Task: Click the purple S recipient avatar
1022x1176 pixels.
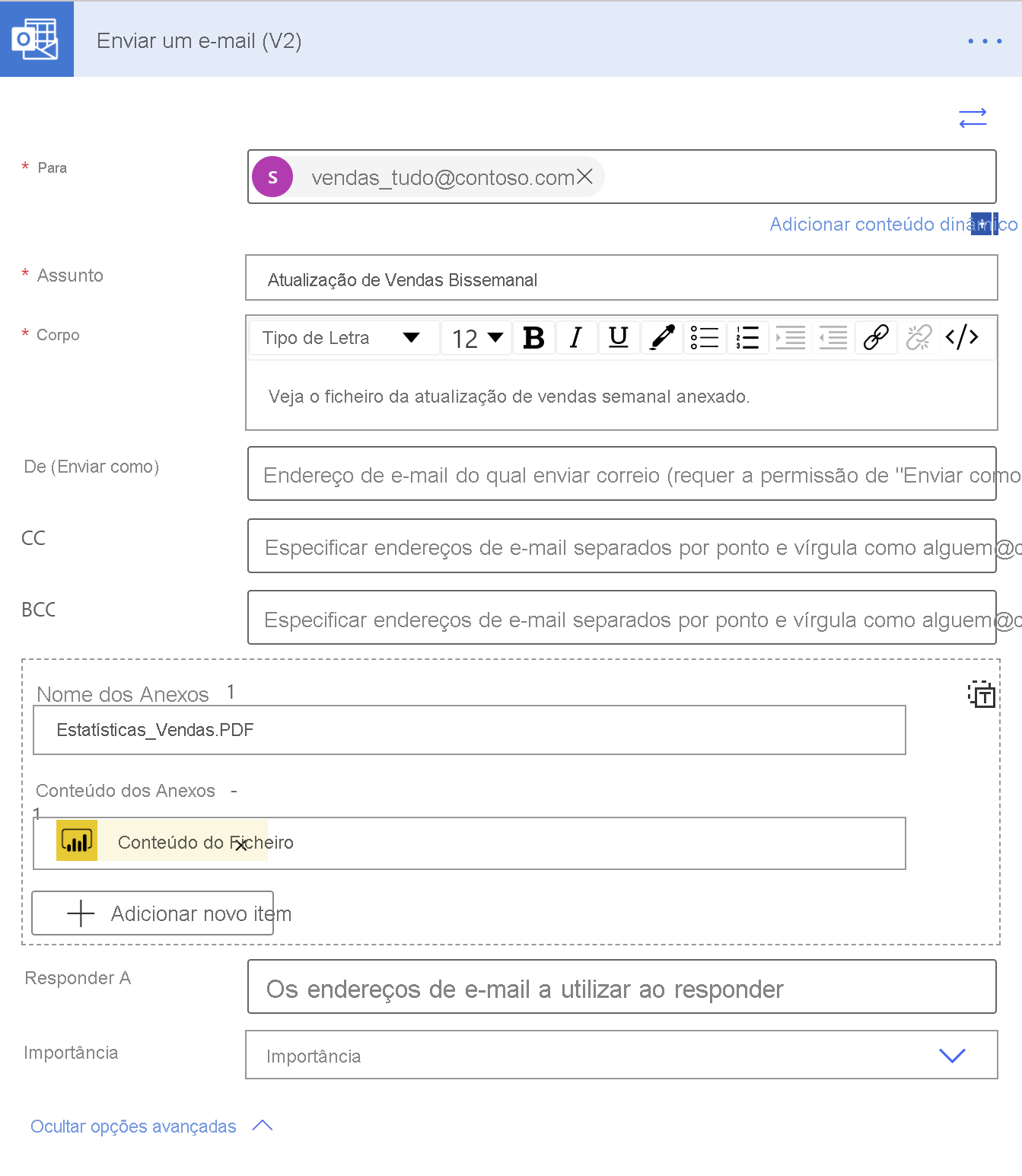Action: point(272,177)
